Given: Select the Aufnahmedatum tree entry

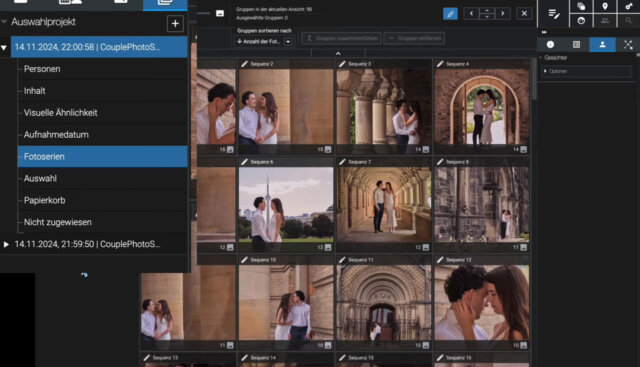Looking at the screenshot, I should point(102,135).
